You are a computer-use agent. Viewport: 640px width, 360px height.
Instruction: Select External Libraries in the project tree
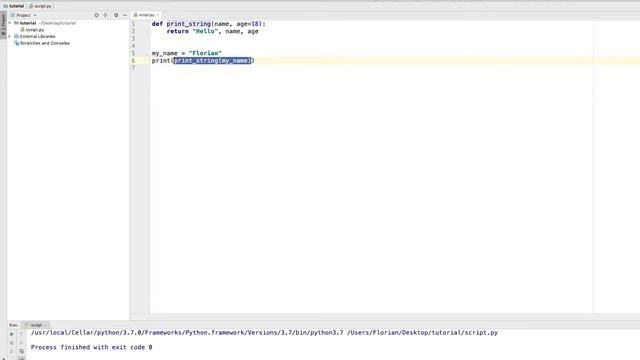pyautogui.click(x=38, y=36)
